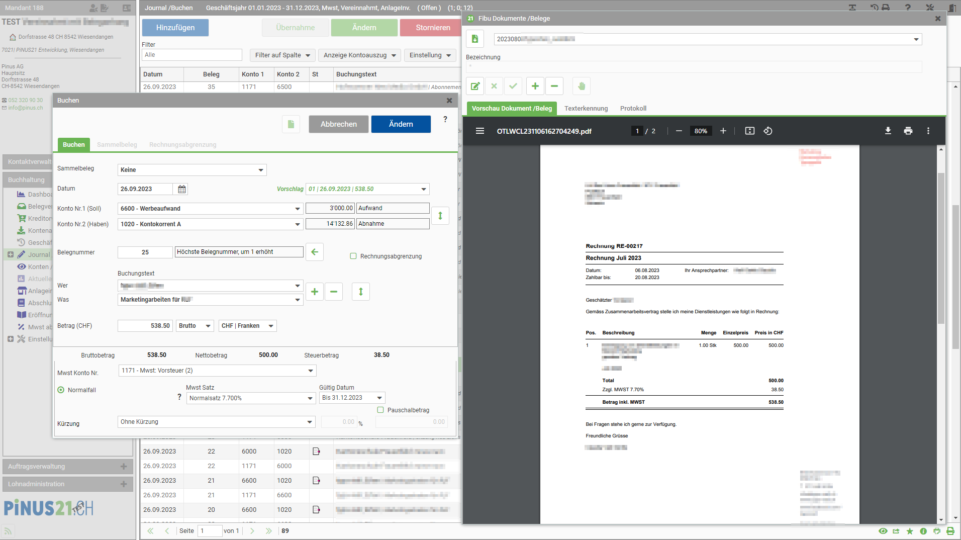Open the Protokoll tab

click(x=633, y=108)
